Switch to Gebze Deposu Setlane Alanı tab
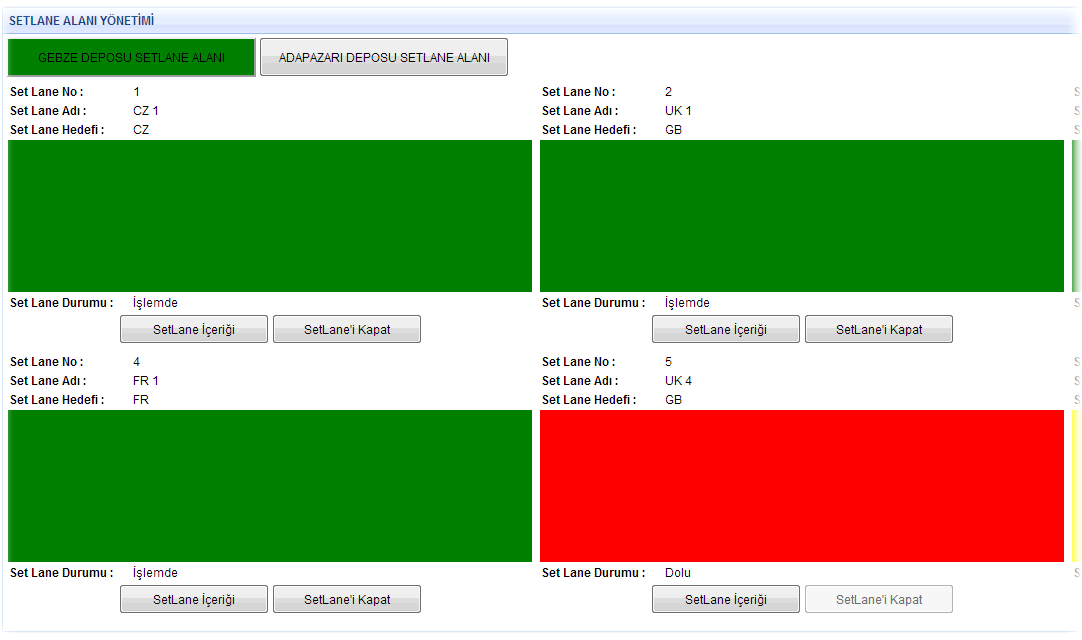The width and height of the screenshot is (1082, 640). tap(131, 58)
